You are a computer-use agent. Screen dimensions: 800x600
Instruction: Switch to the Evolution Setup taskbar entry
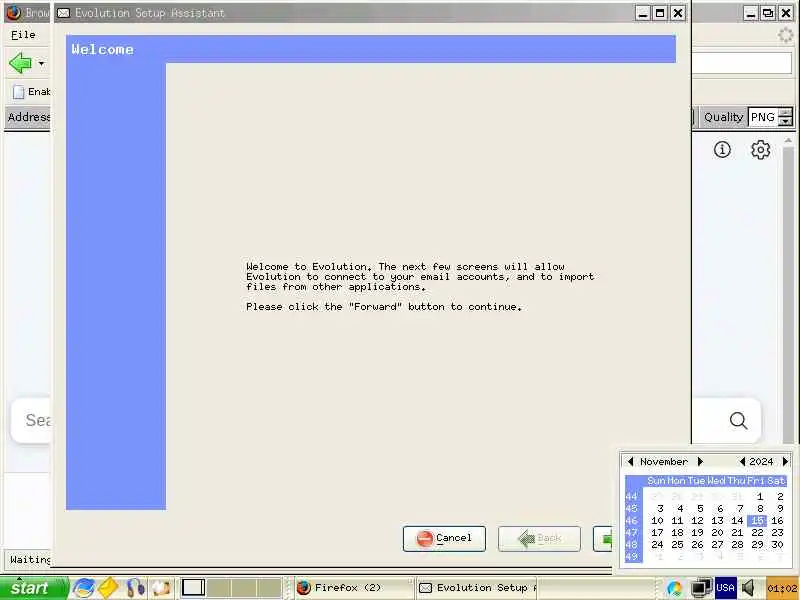pos(477,588)
